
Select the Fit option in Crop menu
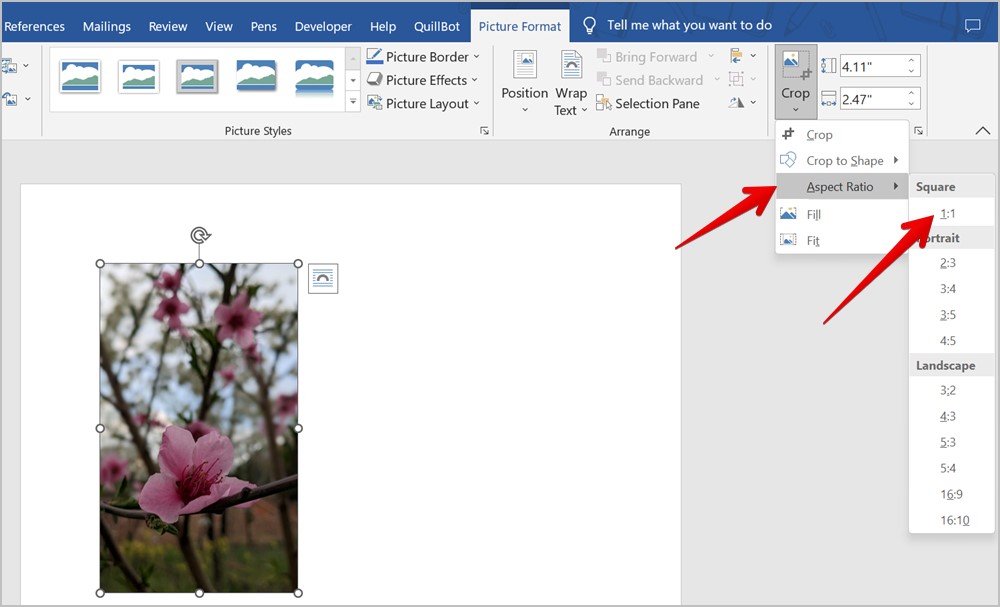[842, 240]
